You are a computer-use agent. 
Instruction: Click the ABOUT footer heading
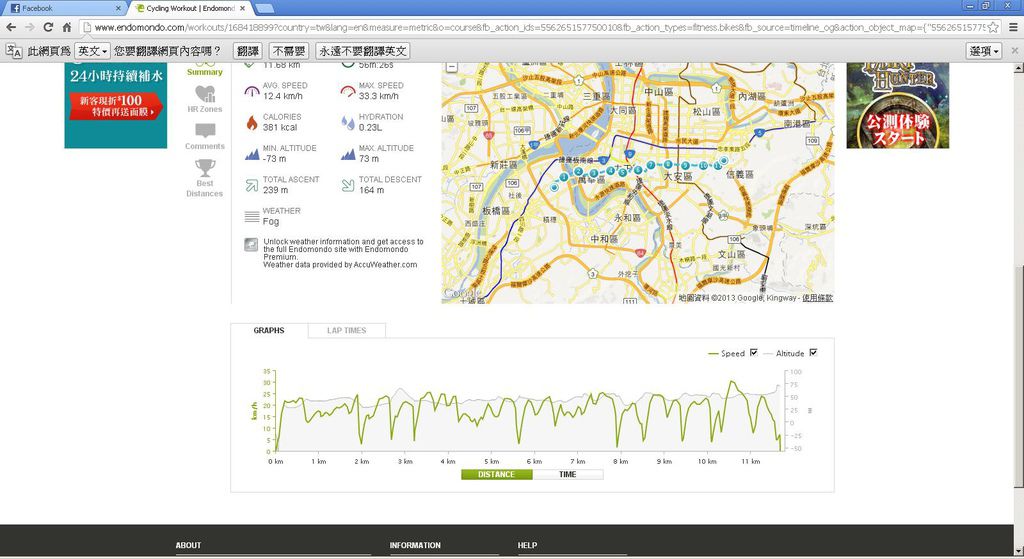tap(188, 545)
